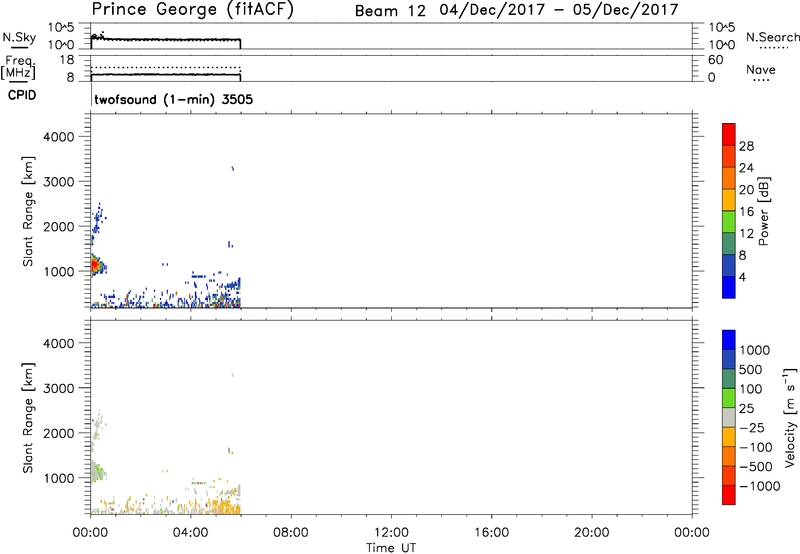Image resolution: width=800 pixels, height=554 pixels.
Task: Click the gray segment of the Velocity colorbar
Action: (729, 418)
